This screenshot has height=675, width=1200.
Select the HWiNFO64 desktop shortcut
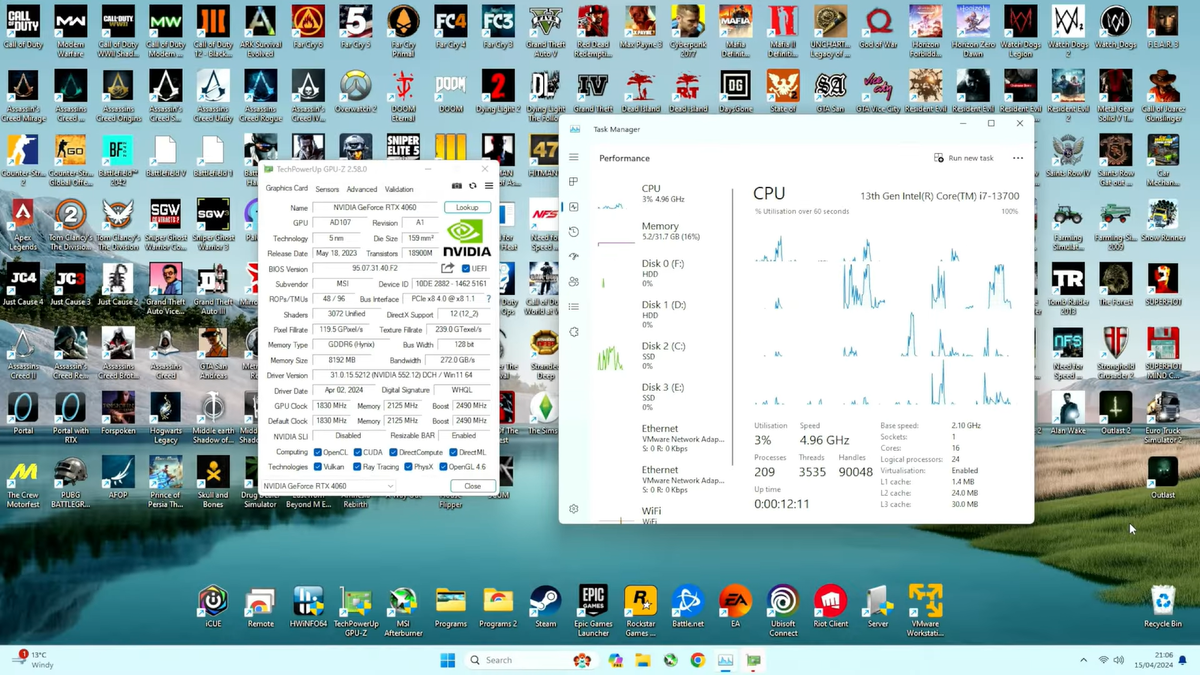pos(308,606)
